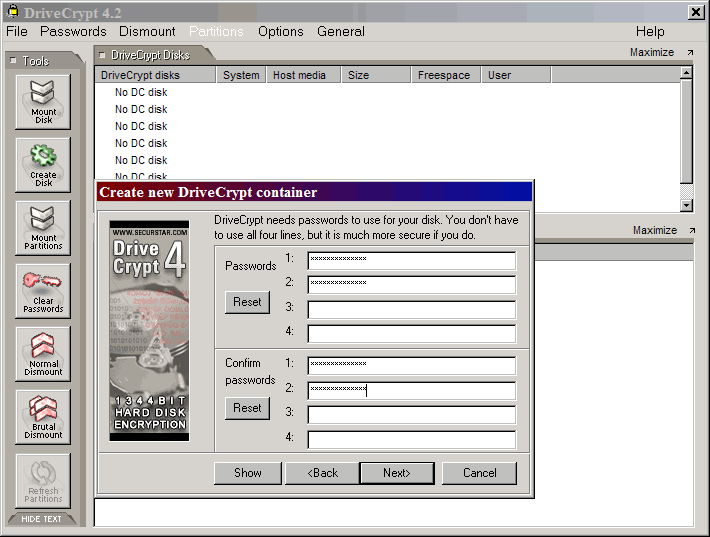
Task: Click the Show button
Action: coord(248,473)
